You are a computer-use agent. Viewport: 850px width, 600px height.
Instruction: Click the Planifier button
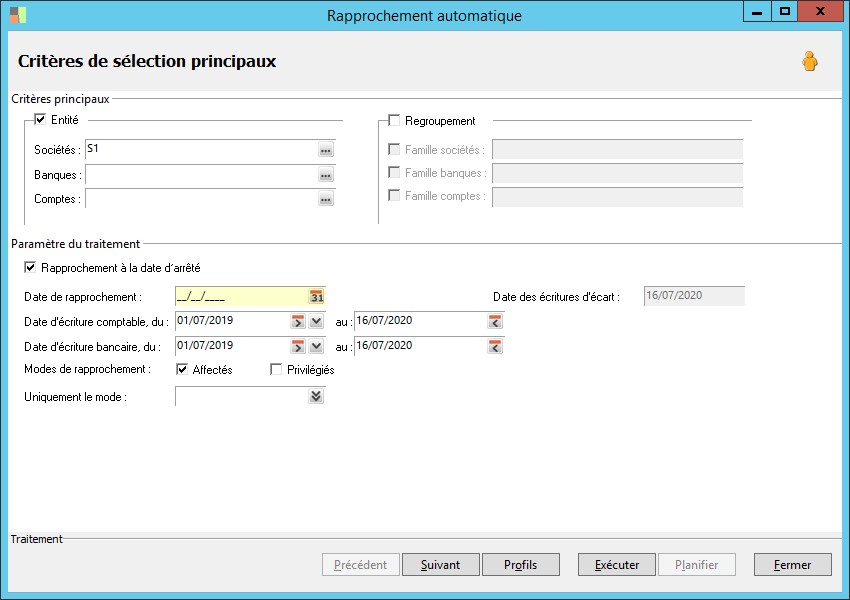[697, 565]
